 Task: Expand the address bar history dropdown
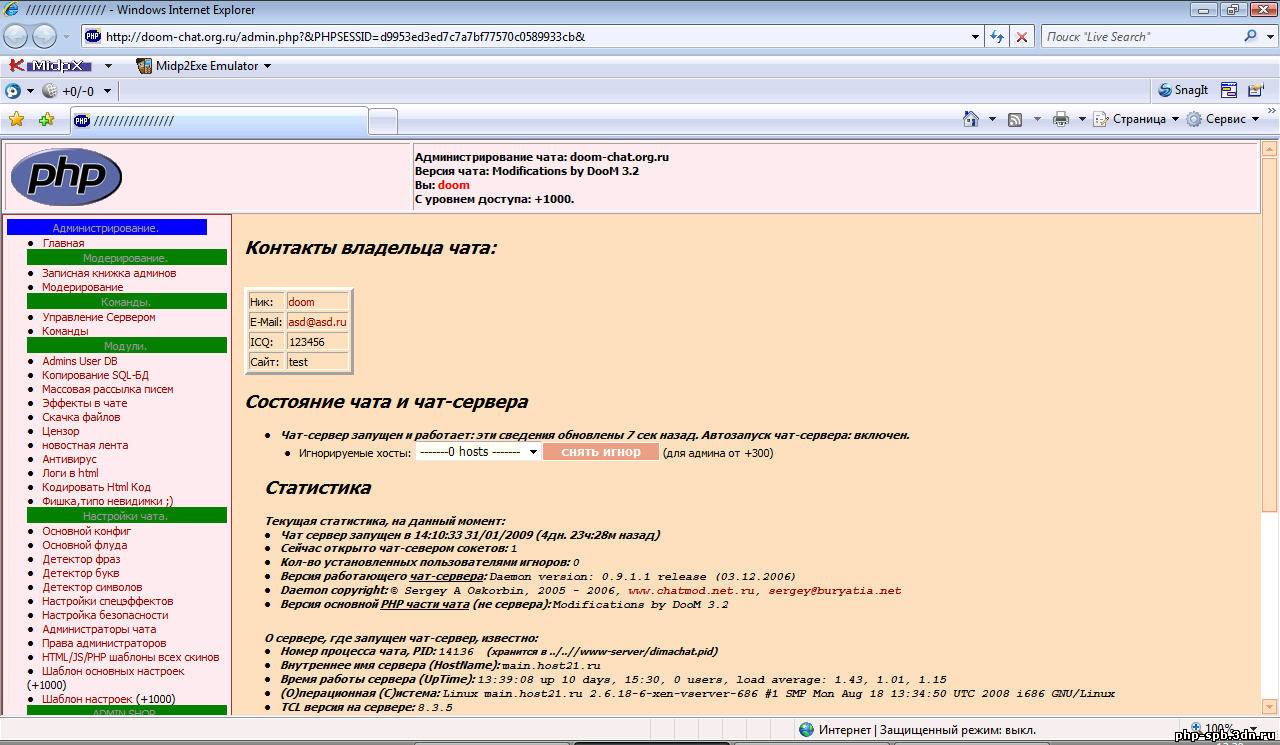click(x=976, y=37)
